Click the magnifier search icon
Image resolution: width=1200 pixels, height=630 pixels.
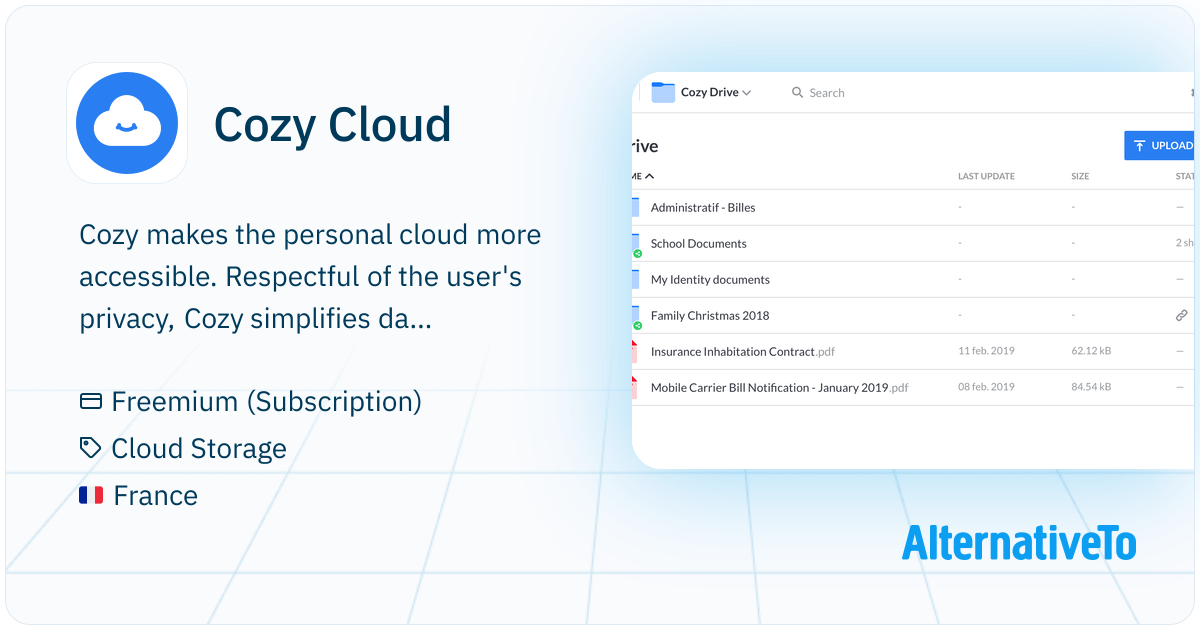point(797,92)
